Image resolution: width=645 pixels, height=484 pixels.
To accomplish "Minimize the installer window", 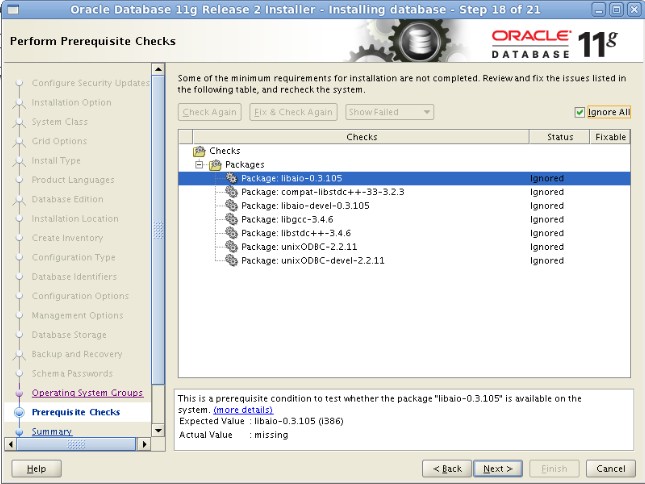I will click(x=599, y=9).
